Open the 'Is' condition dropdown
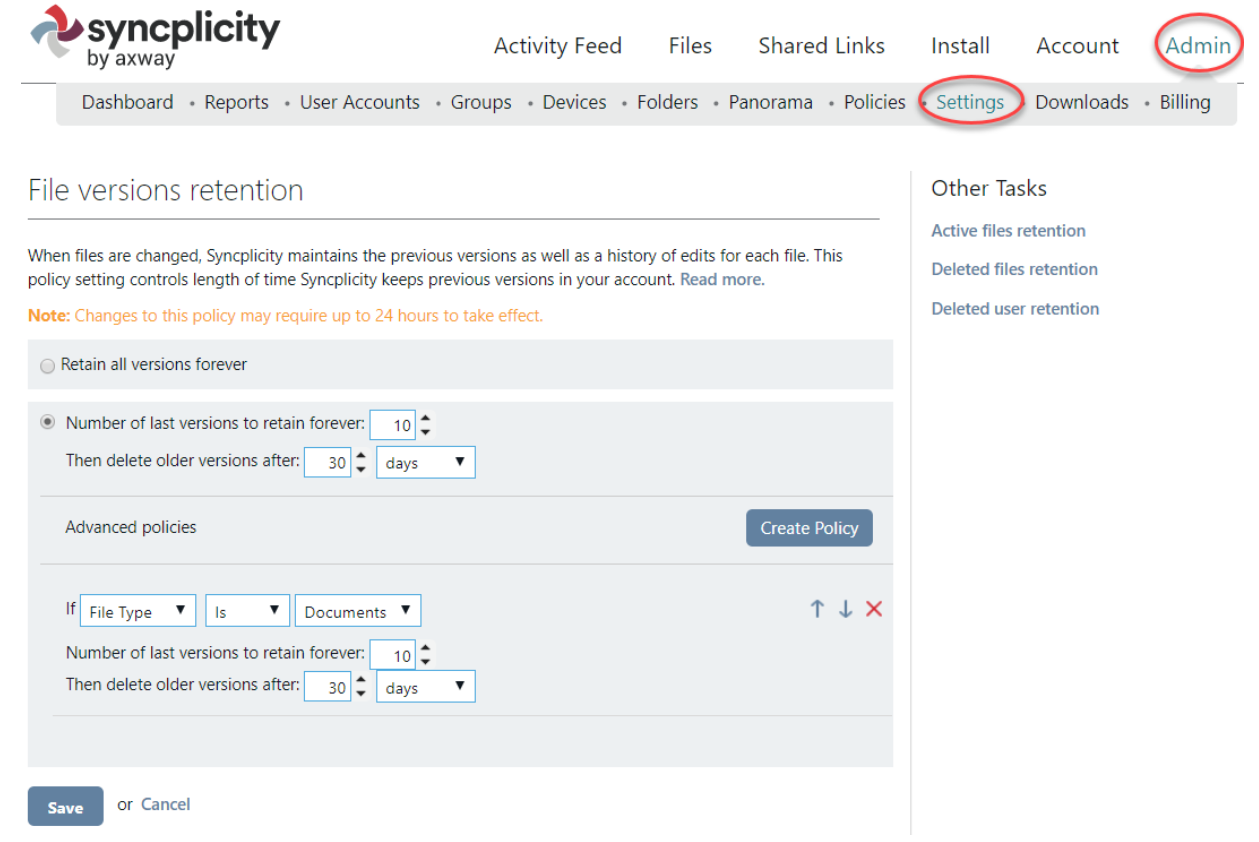The width and height of the screenshot is (1259, 842). (246, 610)
